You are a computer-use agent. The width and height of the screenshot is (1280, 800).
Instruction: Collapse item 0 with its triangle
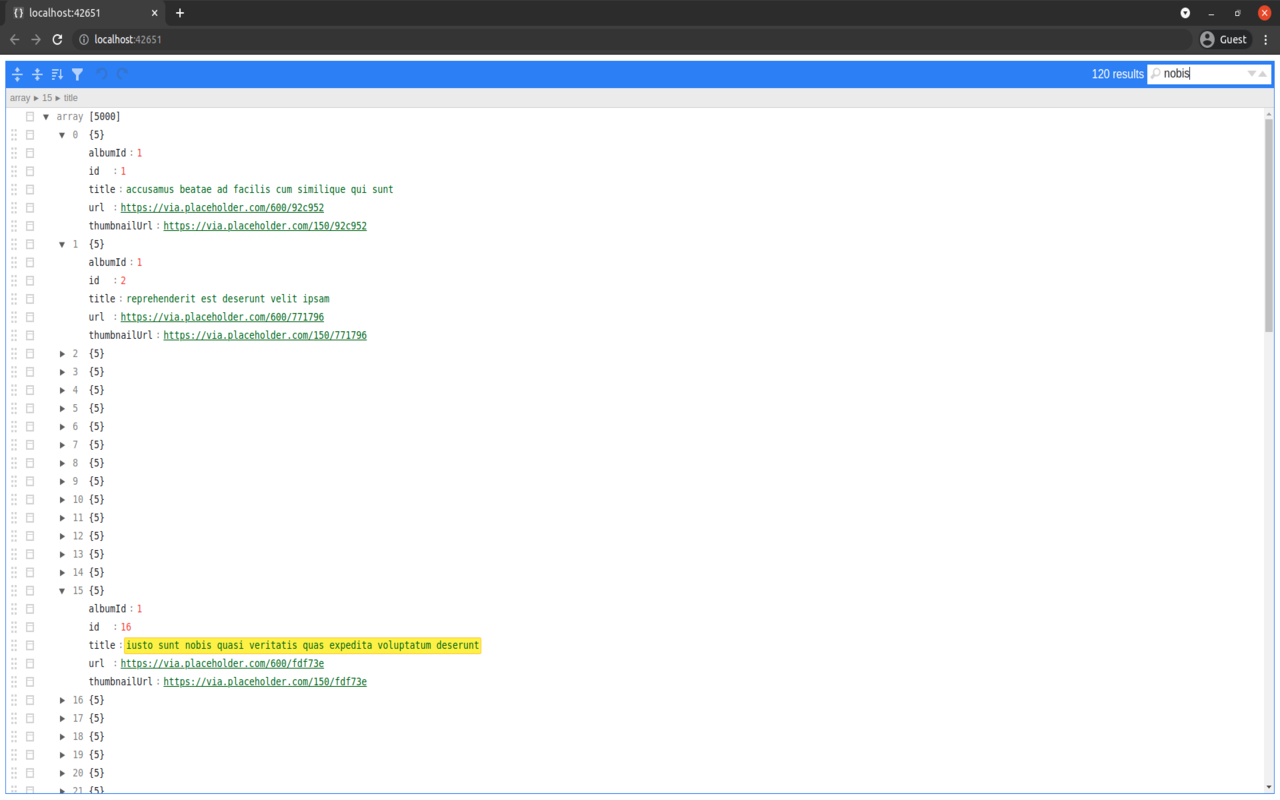[62, 134]
